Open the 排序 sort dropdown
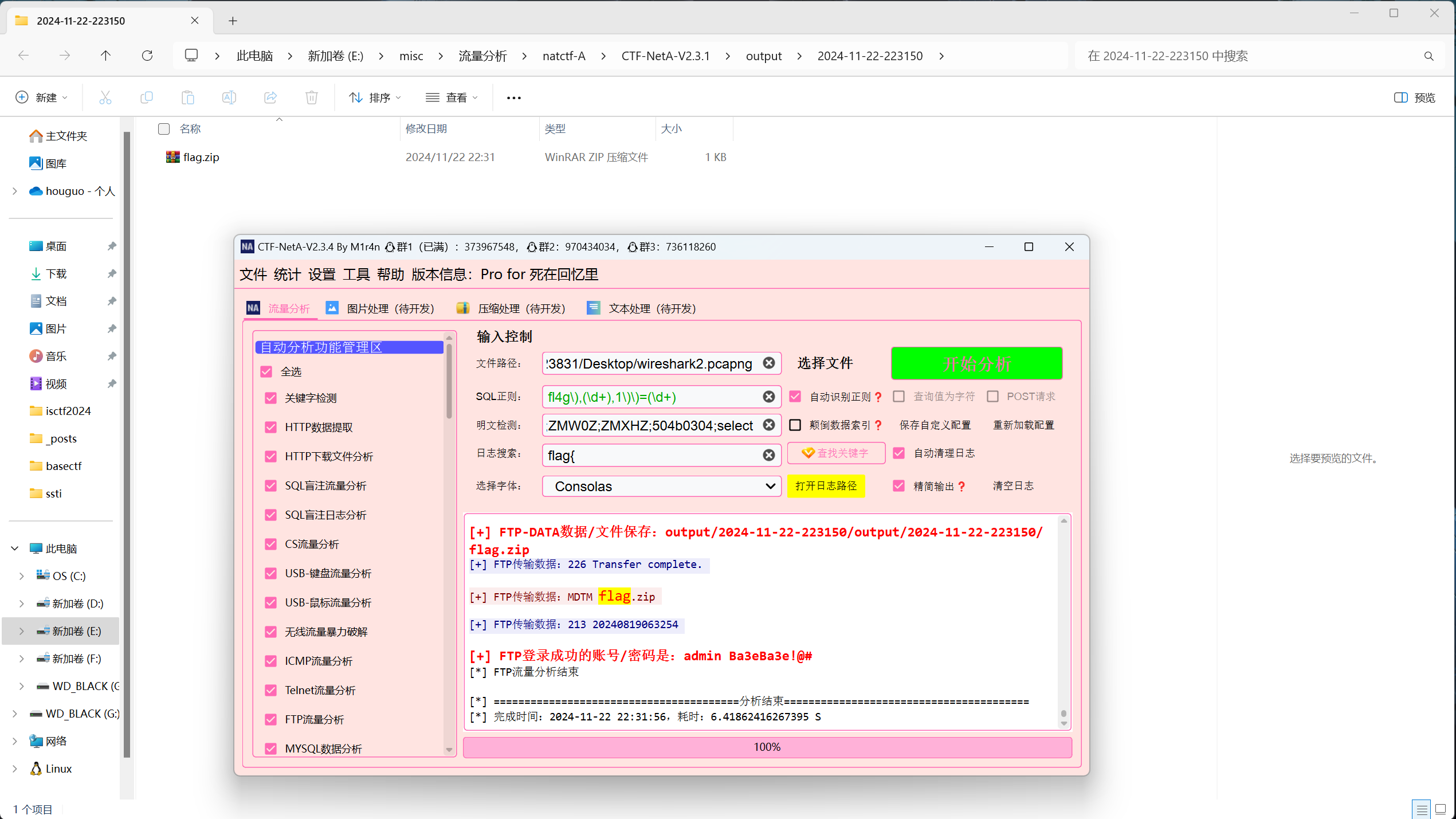The image size is (1456, 819). 375,97
